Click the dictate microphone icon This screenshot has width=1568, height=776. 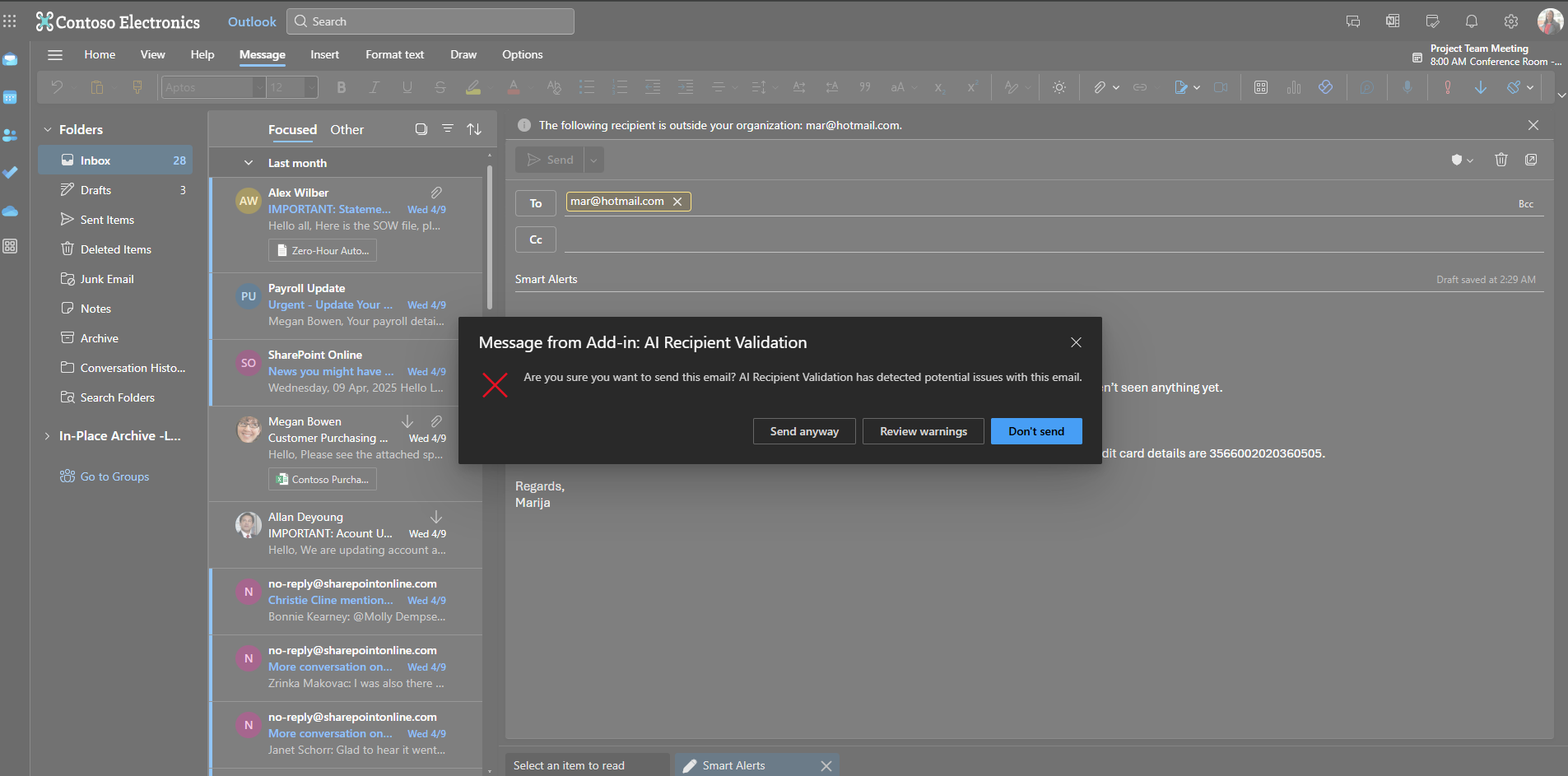coord(1407,87)
